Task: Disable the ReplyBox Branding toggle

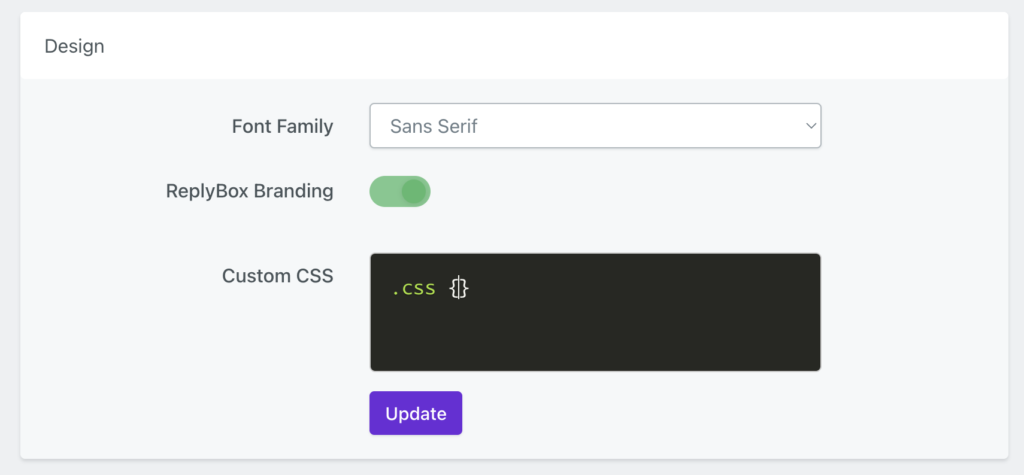Action: [400, 191]
